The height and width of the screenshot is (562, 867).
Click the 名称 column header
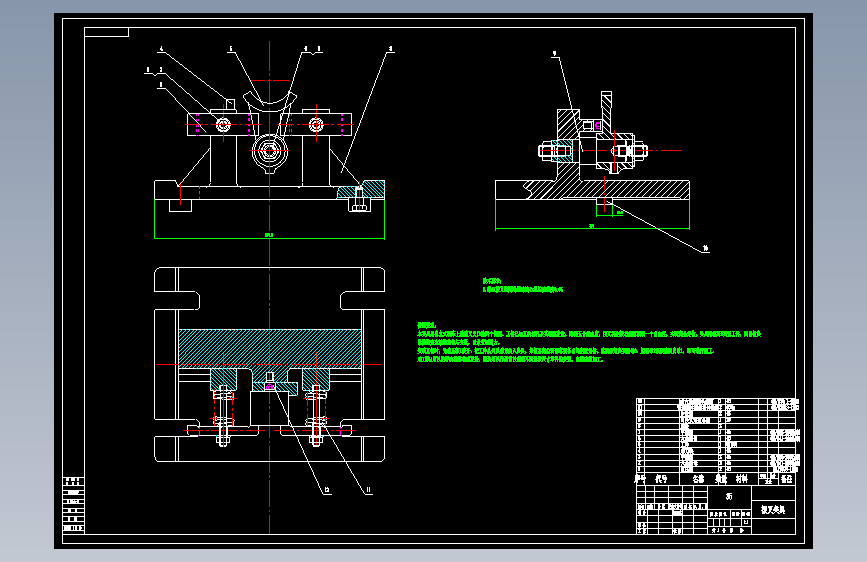point(698,478)
